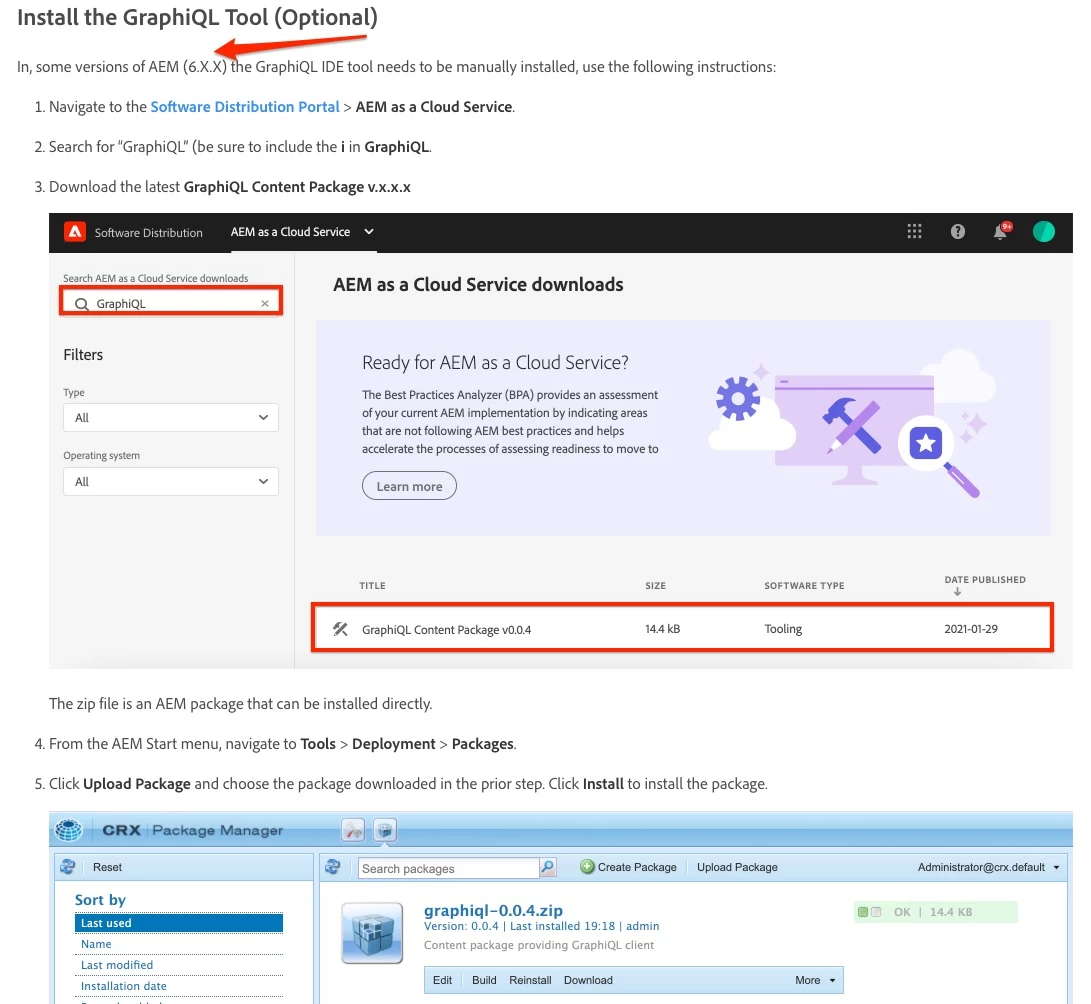Open the notifications bell icon
1091x1004 pixels.
[1001, 232]
